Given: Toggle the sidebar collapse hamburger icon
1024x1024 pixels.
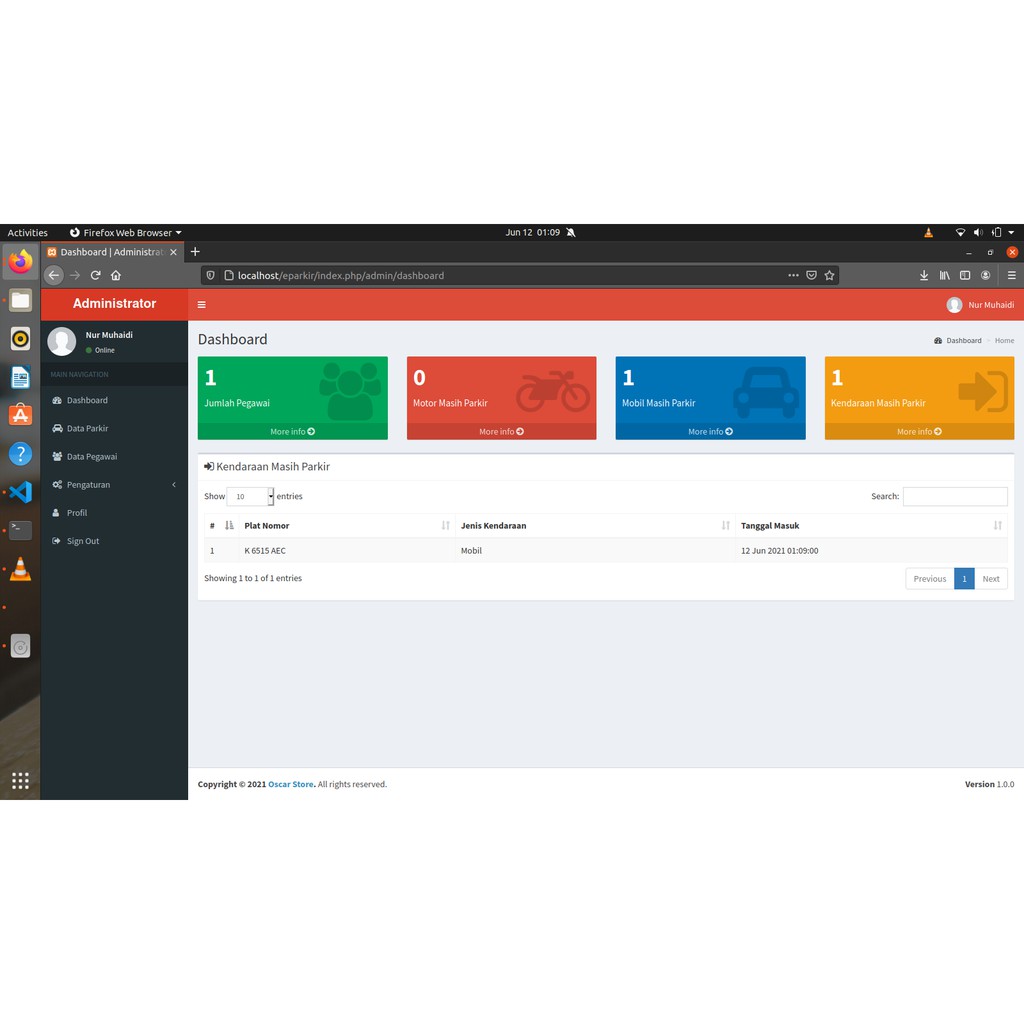Looking at the screenshot, I should click(201, 304).
